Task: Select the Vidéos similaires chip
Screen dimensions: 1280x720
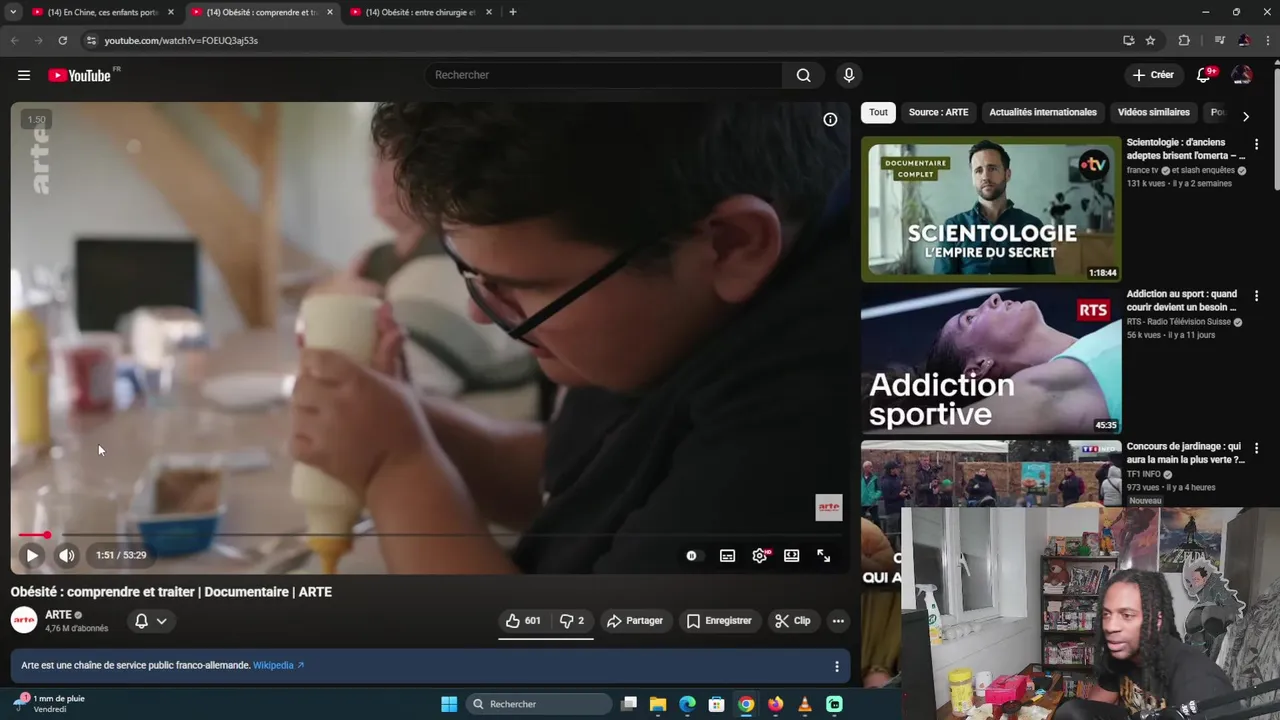Action: pyautogui.click(x=1153, y=112)
